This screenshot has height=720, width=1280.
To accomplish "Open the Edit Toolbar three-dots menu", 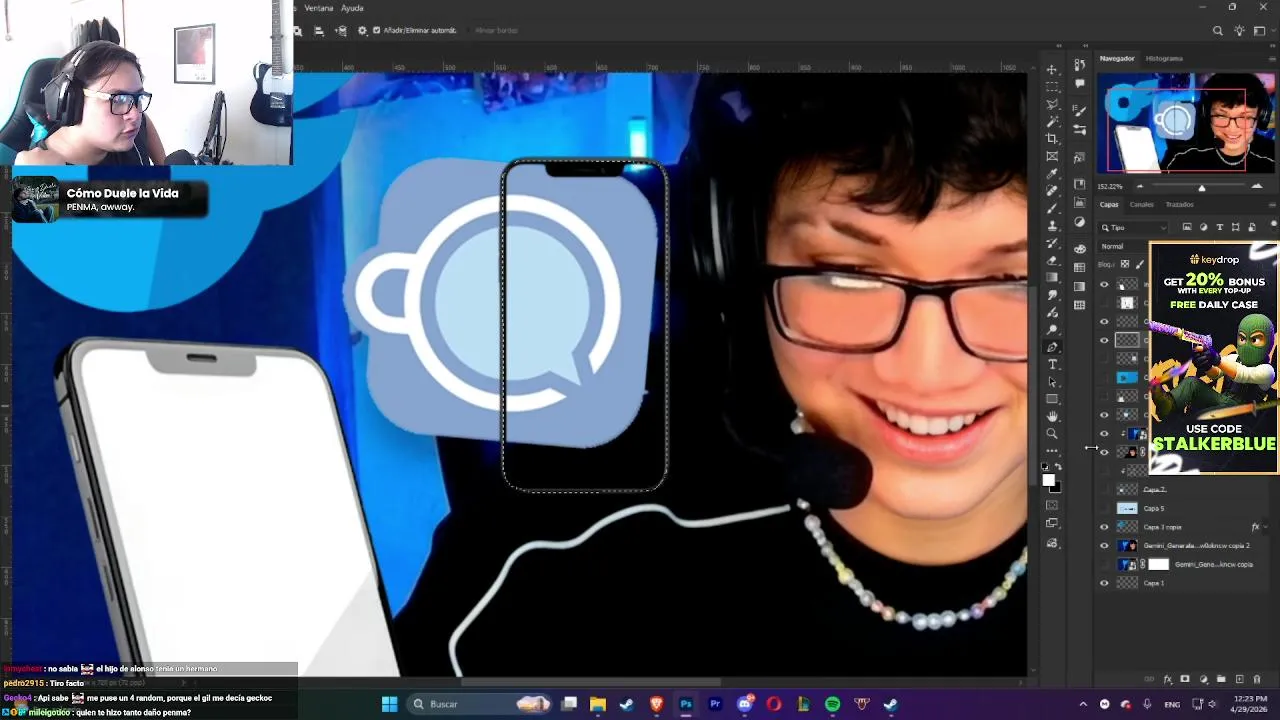I will point(1052,451).
